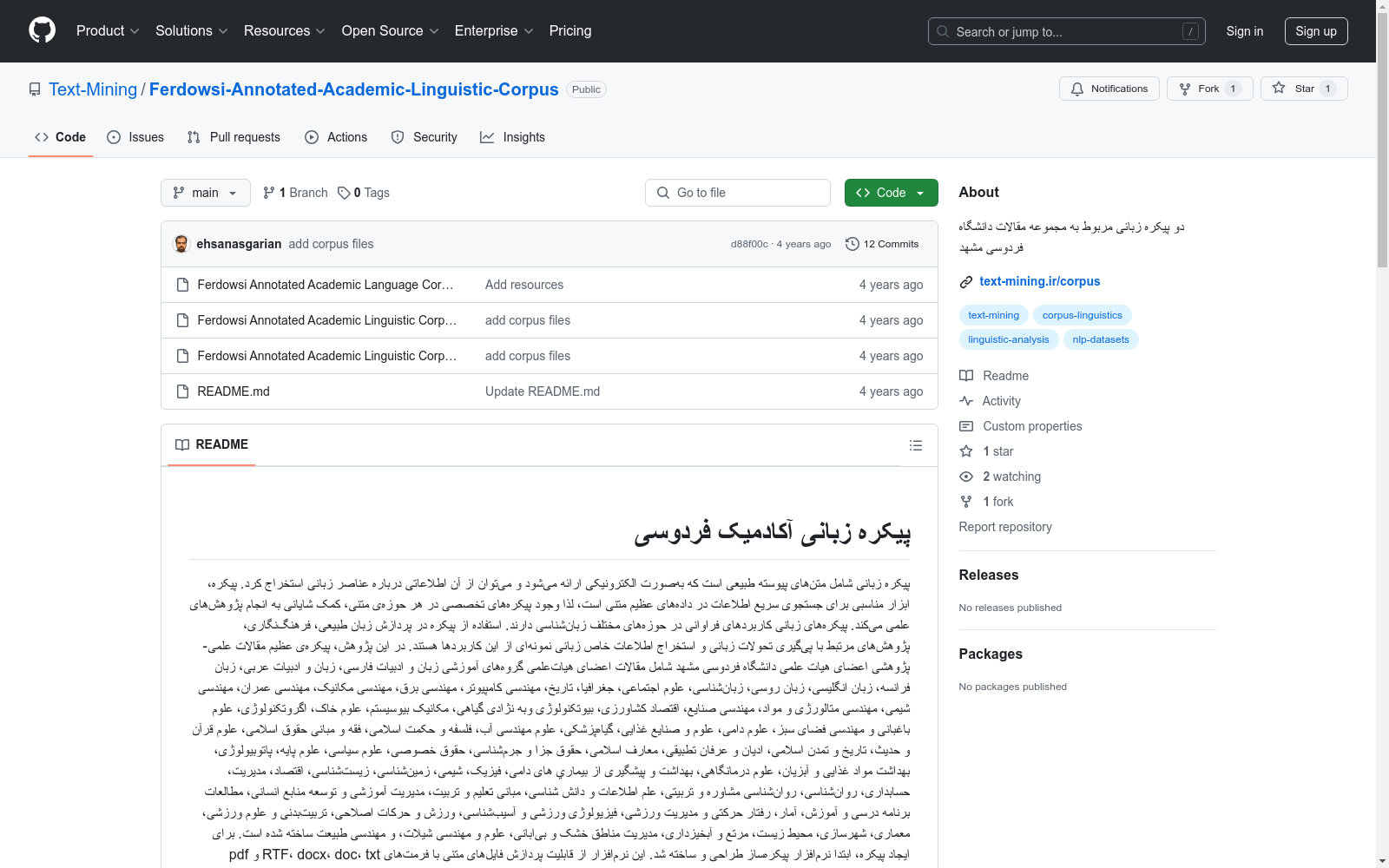The height and width of the screenshot is (868, 1389).
Task: Click the Update README.md commit message
Action: pos(543,391)
